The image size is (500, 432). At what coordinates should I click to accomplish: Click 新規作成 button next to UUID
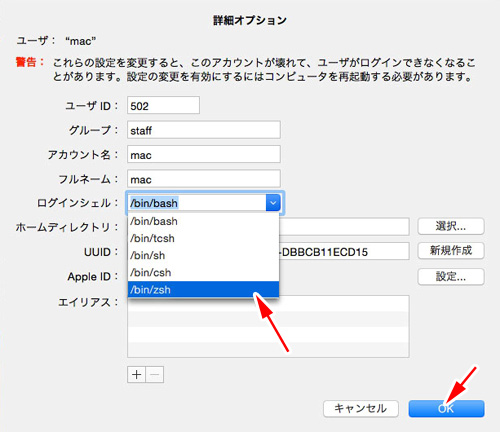click(x=451, y=251)
